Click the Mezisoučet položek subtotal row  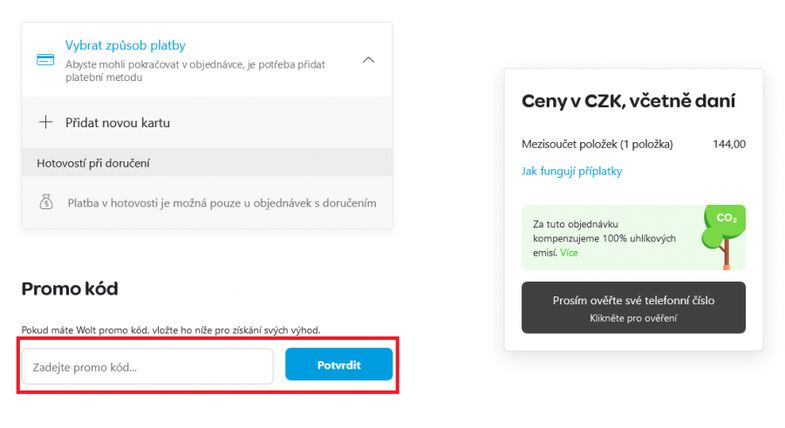633,144
